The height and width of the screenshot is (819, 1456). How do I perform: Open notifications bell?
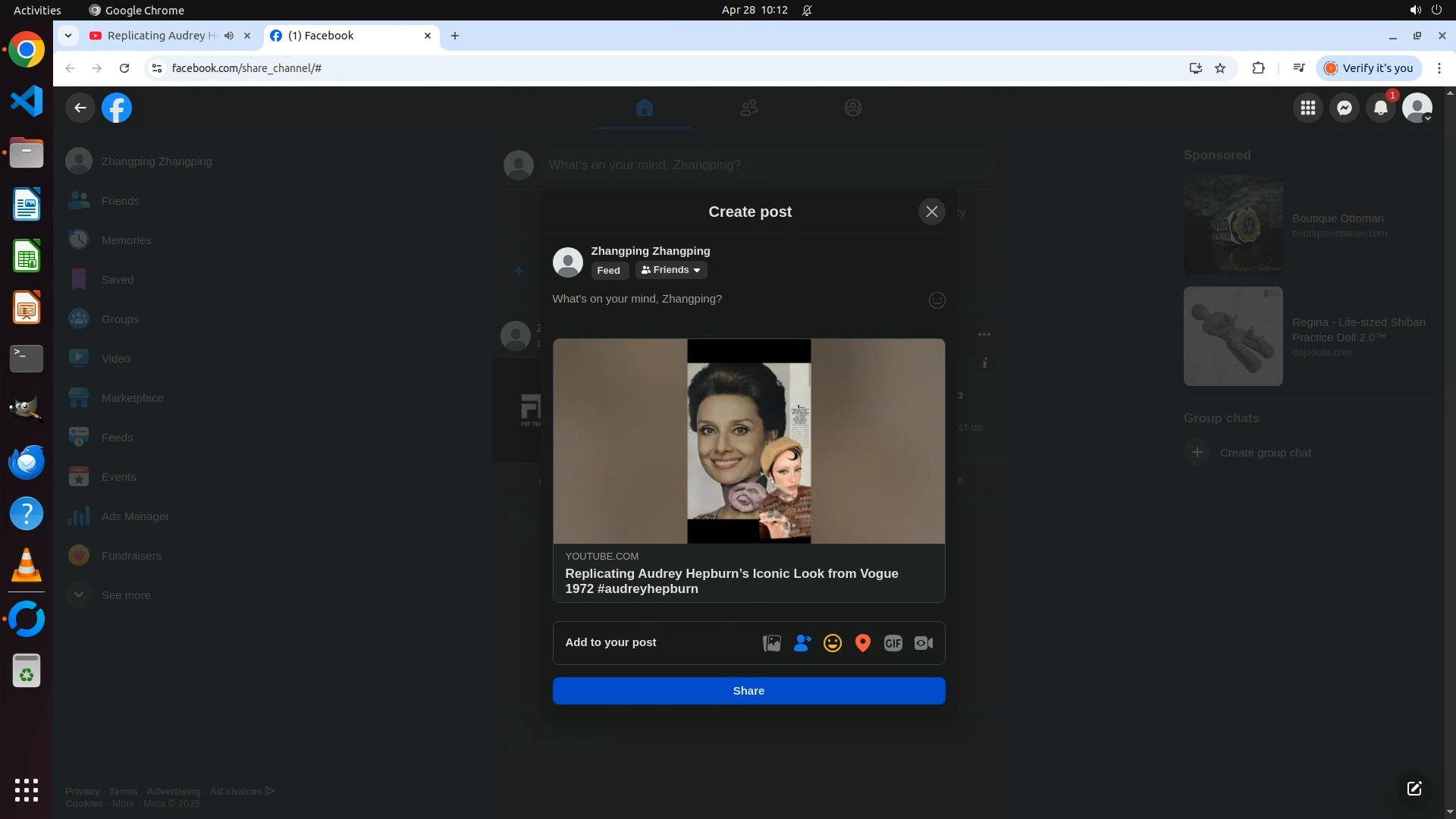[1380, 108]
